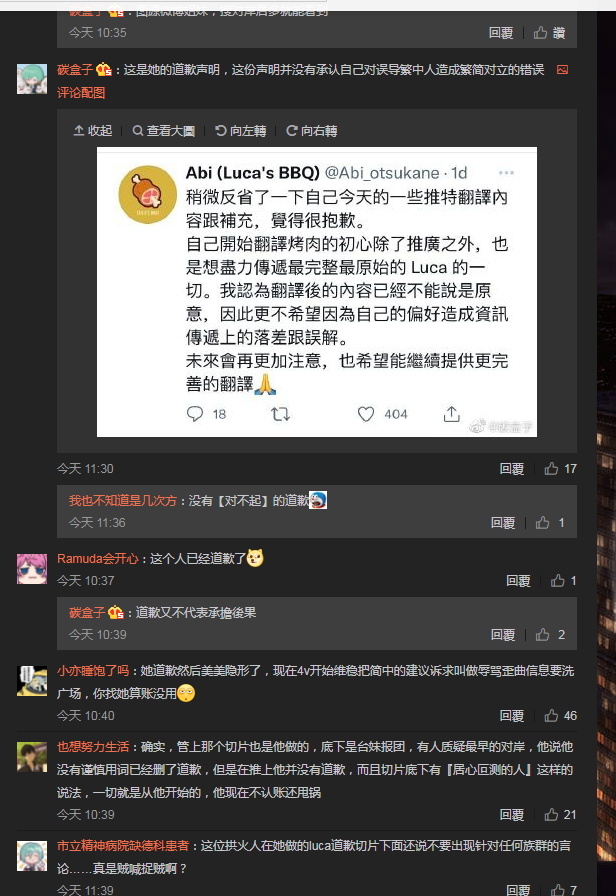The height and width of the screenshot is (896, 616).
Task: Collapse the image with 收起
Action: (x=93, y=131)
